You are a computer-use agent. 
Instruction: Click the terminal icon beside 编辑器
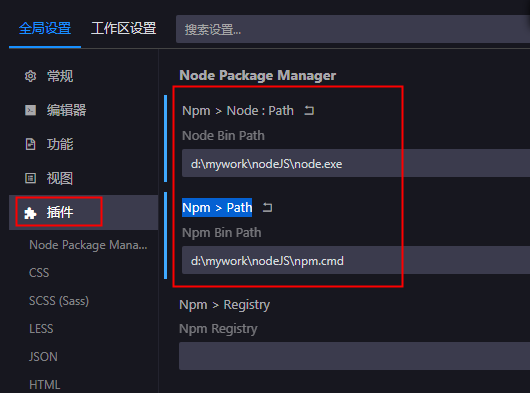(x=30, y=110)
